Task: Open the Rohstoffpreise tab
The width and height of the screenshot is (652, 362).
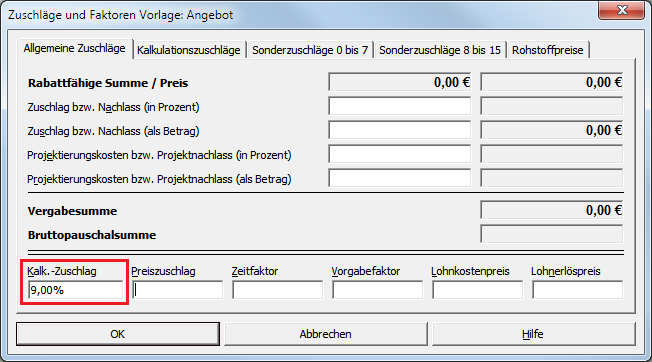Action: coord(548,50)
